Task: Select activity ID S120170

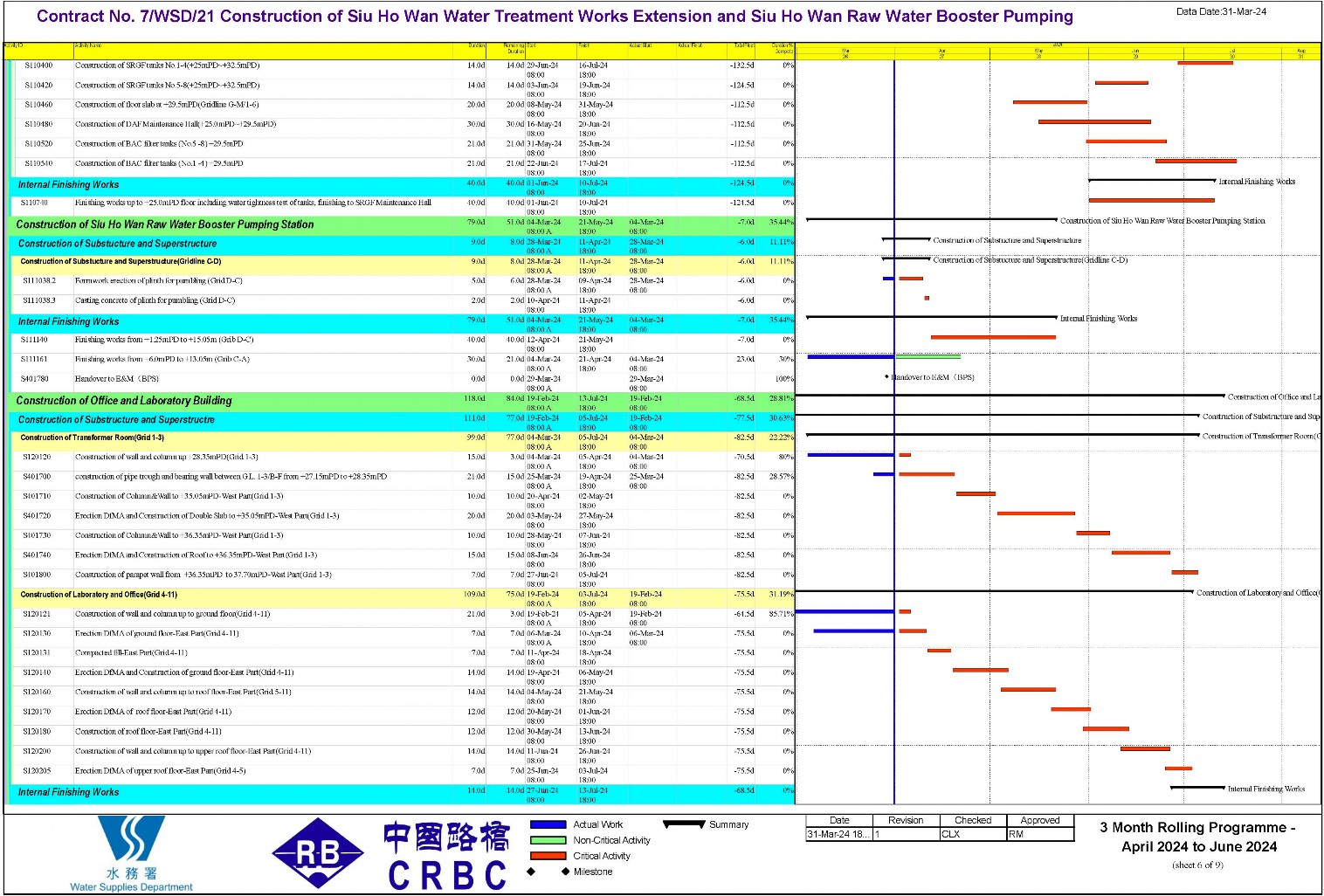Action: point(37,712)
